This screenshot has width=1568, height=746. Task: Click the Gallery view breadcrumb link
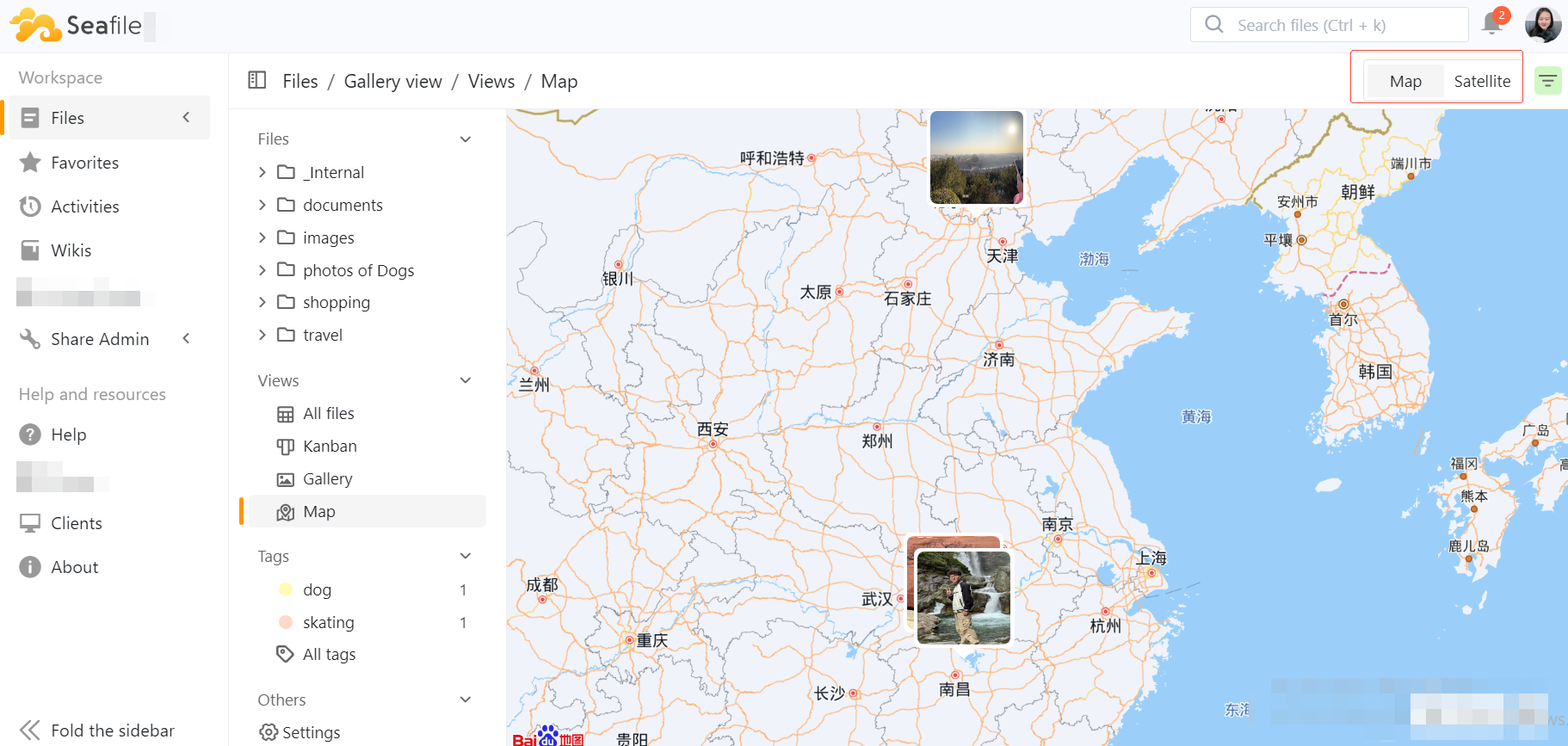point(392,81)
